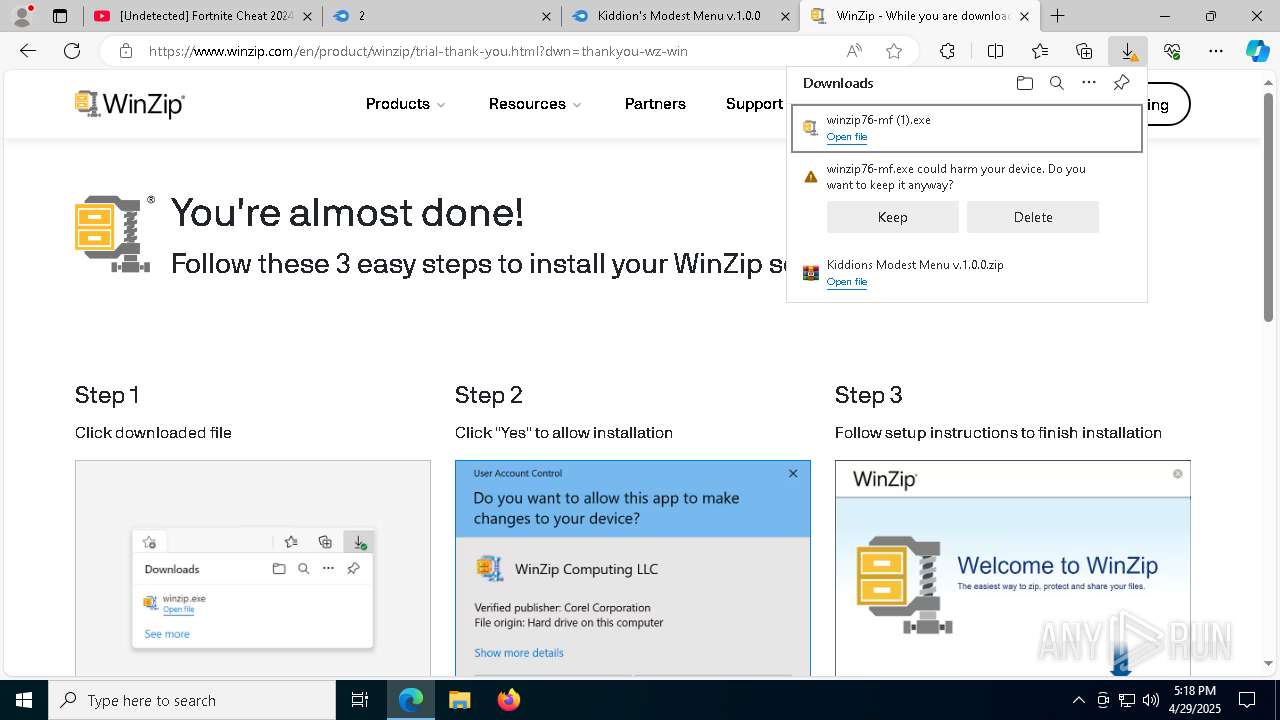Pin the Downloads panel

(x=1121, y=83)
